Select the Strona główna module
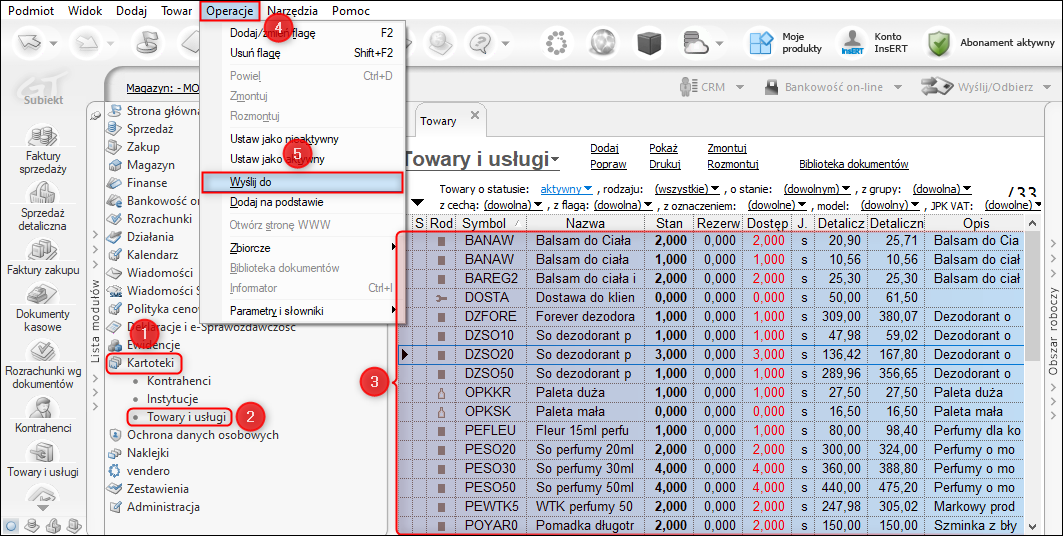 pos(163,110)
